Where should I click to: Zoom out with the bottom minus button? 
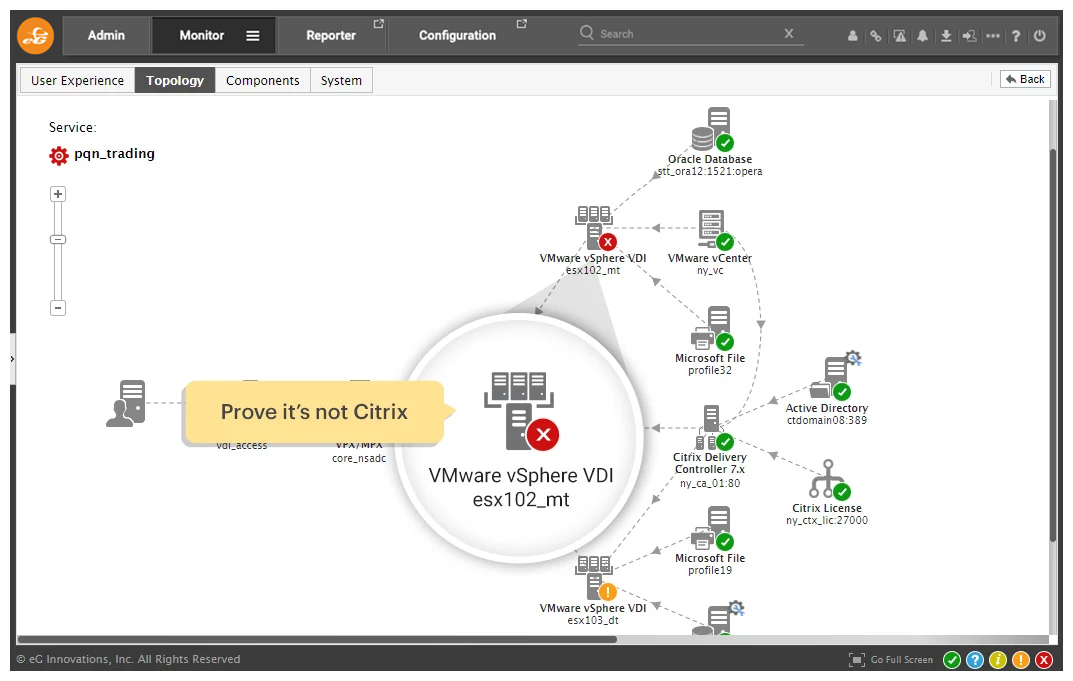click(x=58, y=308)
